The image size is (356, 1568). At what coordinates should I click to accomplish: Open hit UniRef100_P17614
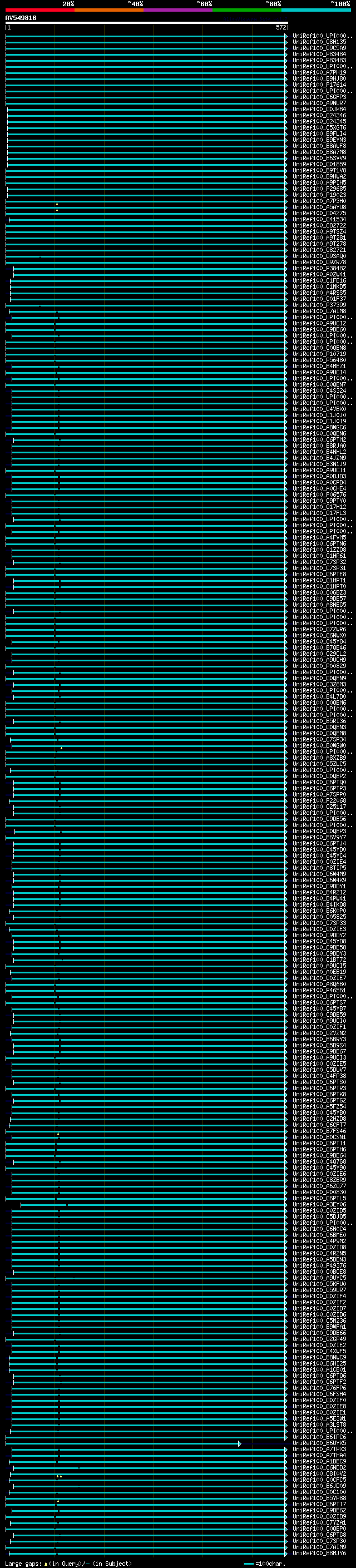319,85
